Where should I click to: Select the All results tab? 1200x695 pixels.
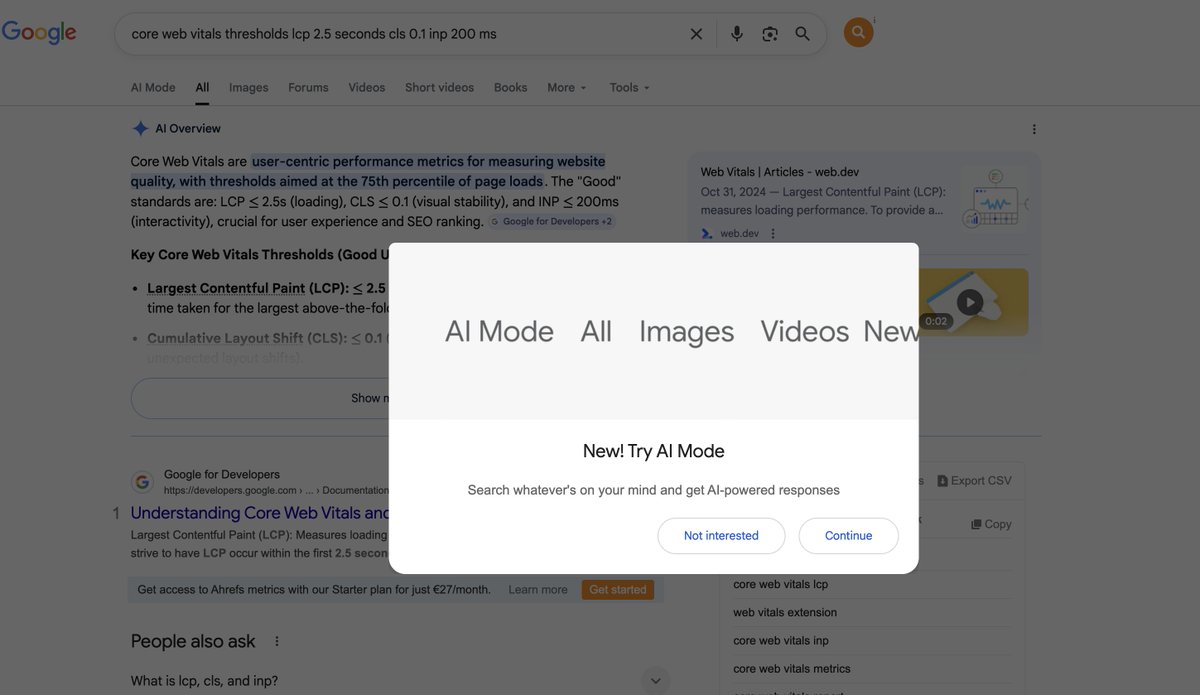(202, 88)
